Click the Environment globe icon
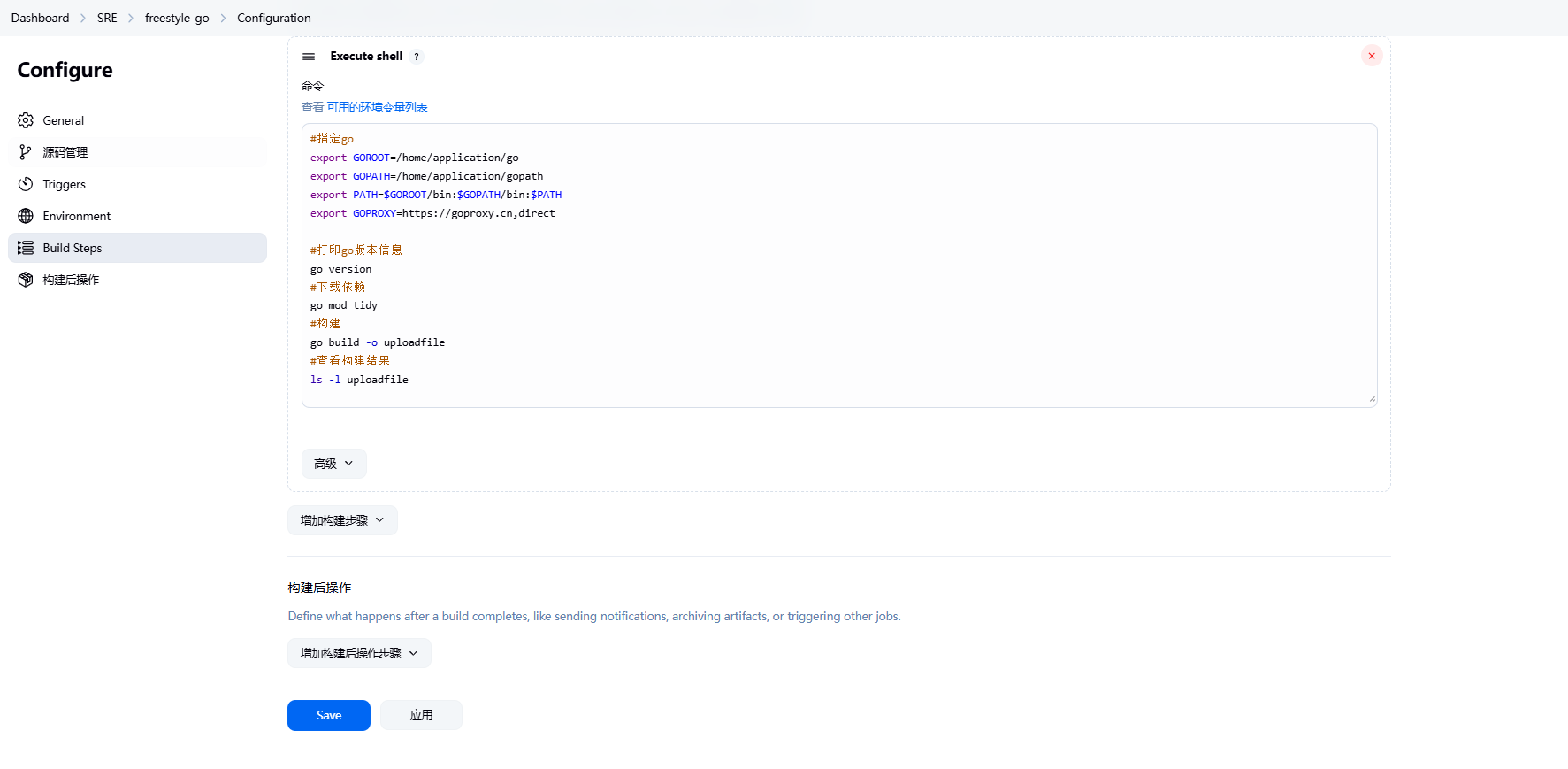The width and height of the screenshot is (1568, 769). pyautogui.click(x=26, y=216)
